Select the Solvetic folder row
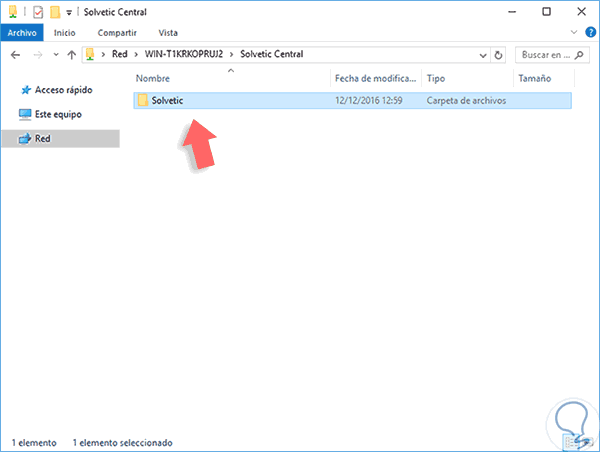 coord(352,101)
